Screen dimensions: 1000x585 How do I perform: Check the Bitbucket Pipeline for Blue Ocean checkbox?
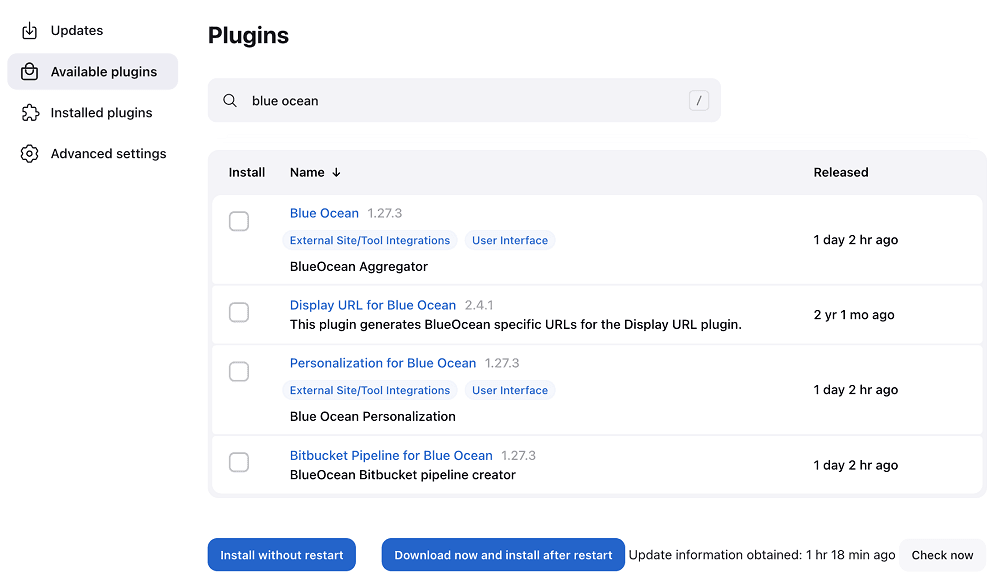click(239, 462)
